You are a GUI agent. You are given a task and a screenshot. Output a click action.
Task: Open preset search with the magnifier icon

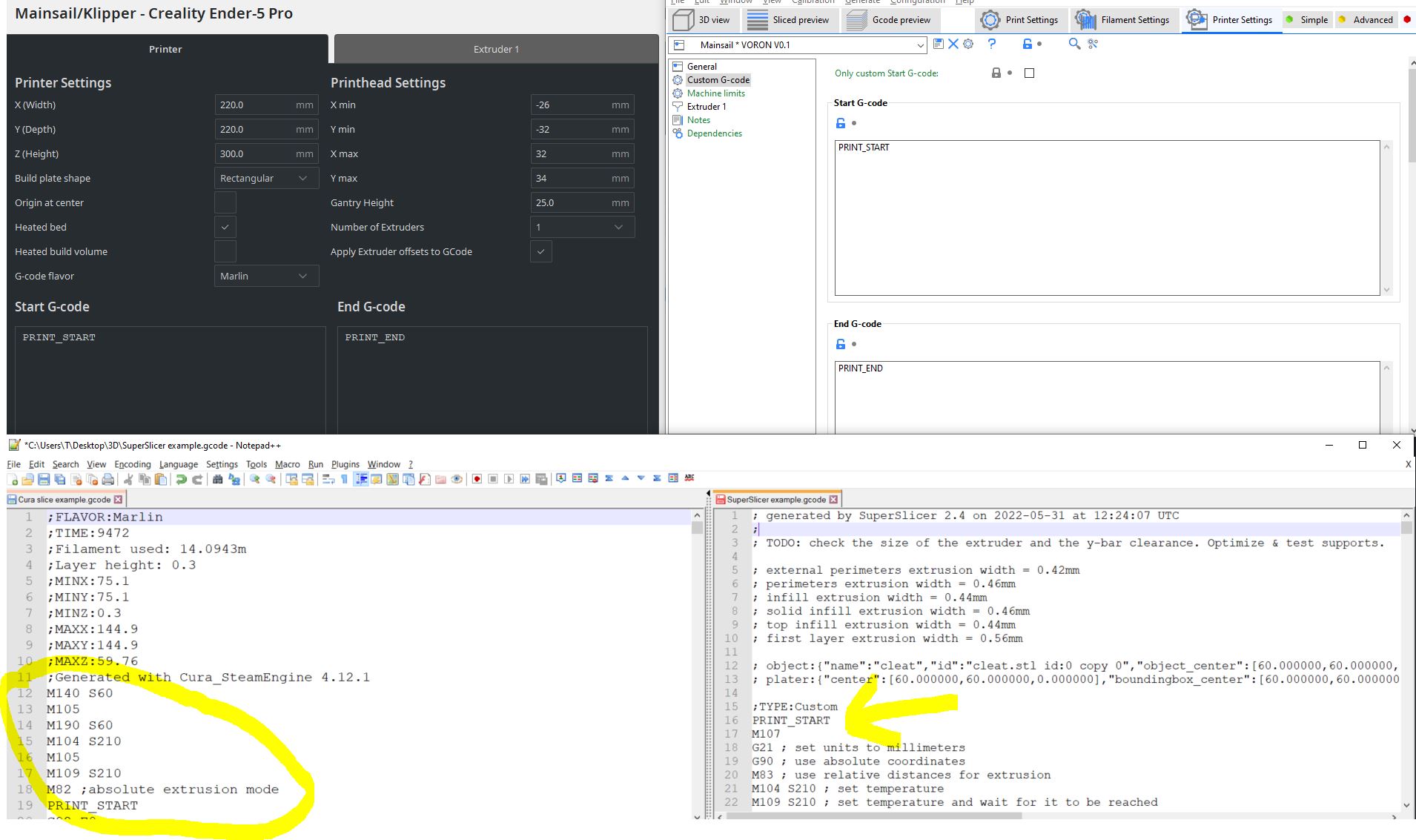point(1073,44)
